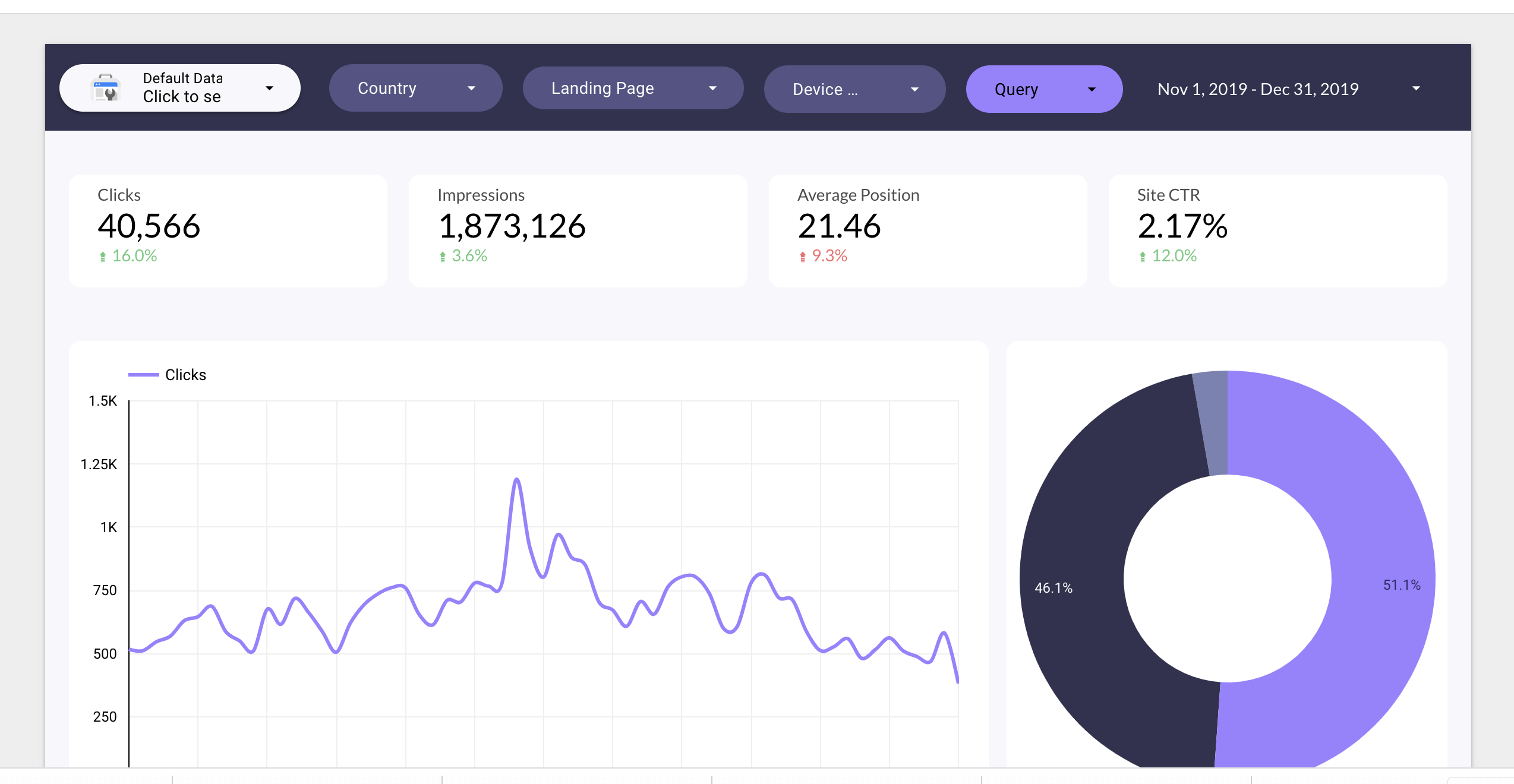This screenshot has width=1514, height=784.
Task: Click the highest peak of the Clicks line
Action: point(517,479)
